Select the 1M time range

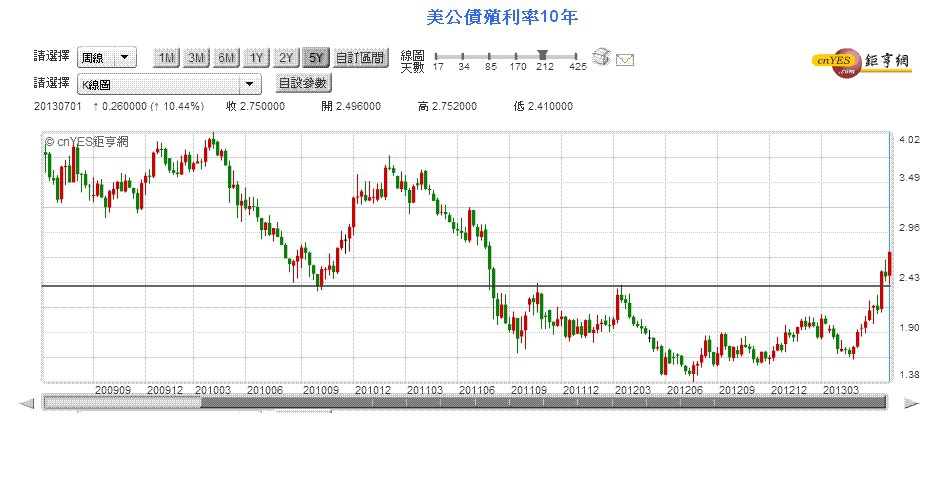coord(165,58)
